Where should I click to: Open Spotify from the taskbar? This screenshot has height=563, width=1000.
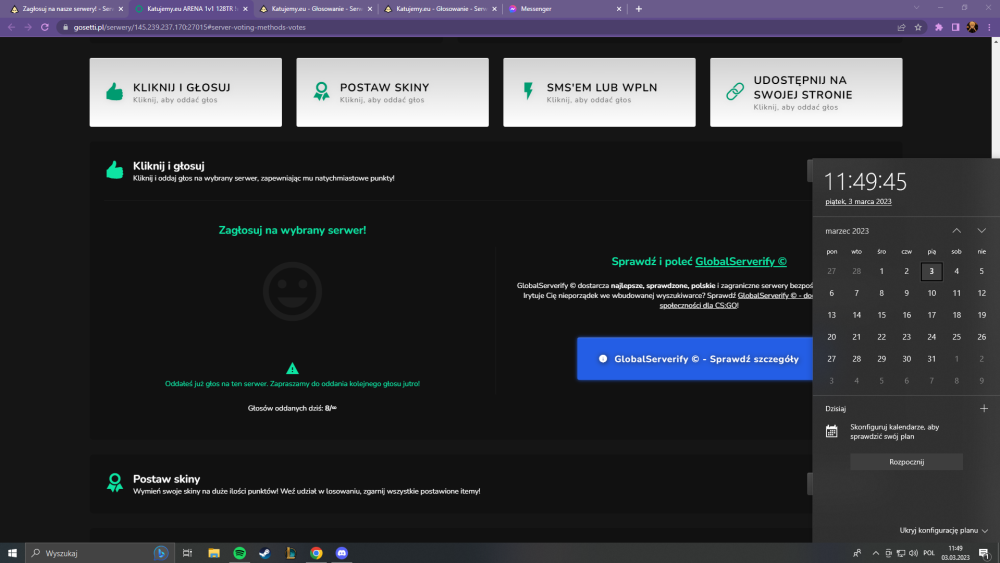click(239, 553)
